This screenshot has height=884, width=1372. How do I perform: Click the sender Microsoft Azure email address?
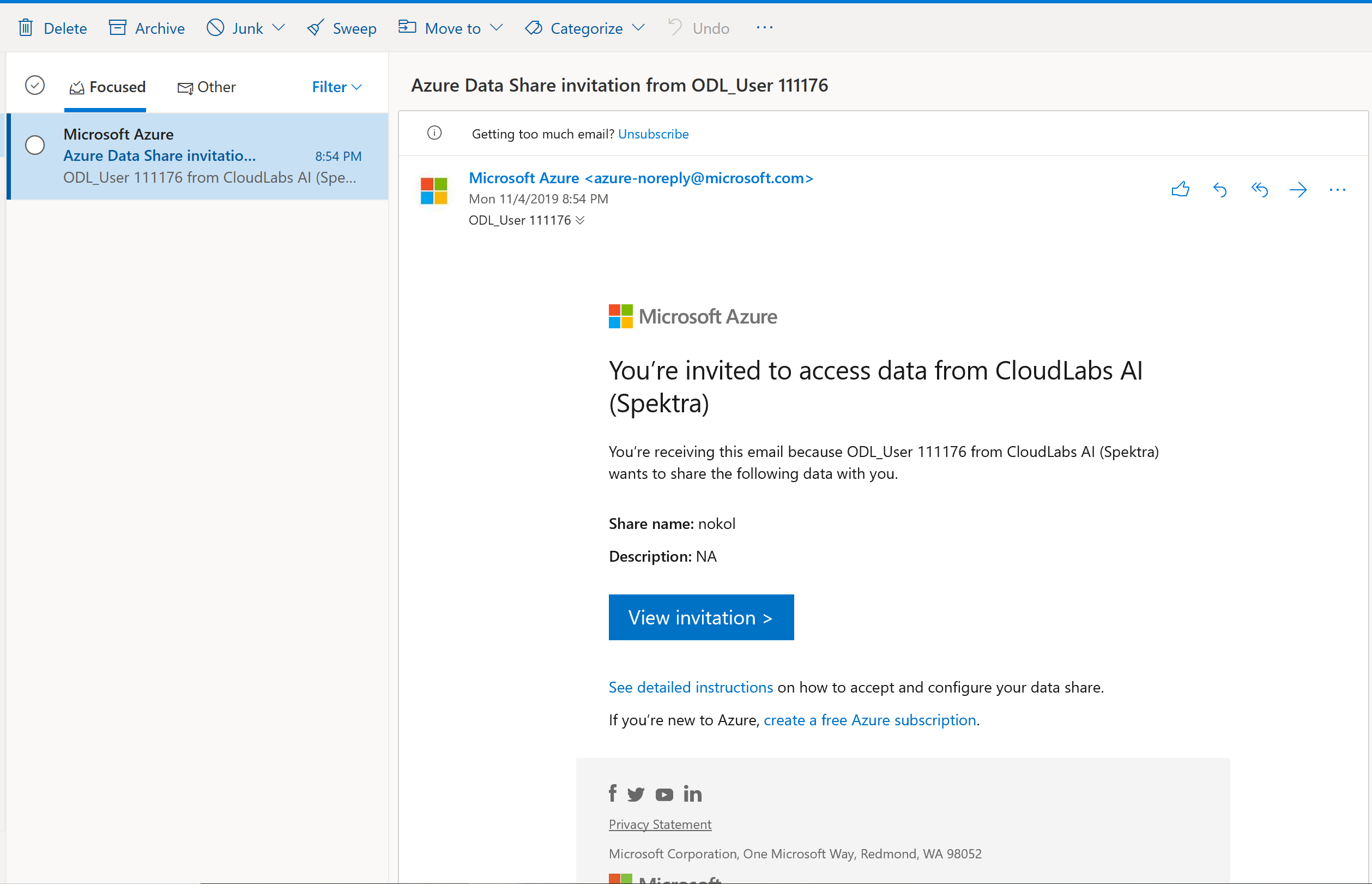[x=641, y=178]
